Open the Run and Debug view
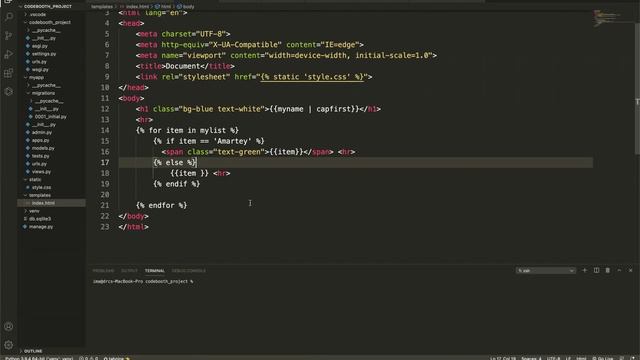Screen dimensions: 640x360 click(x=9, y=54)
